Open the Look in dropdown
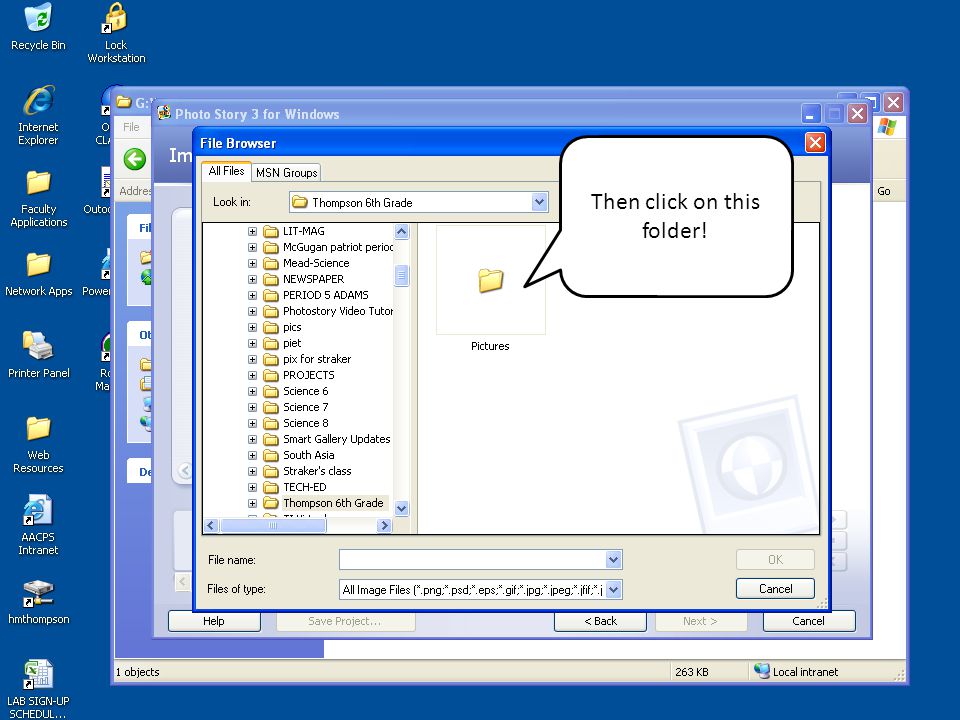The image size is (960, 720). point(539,202)
